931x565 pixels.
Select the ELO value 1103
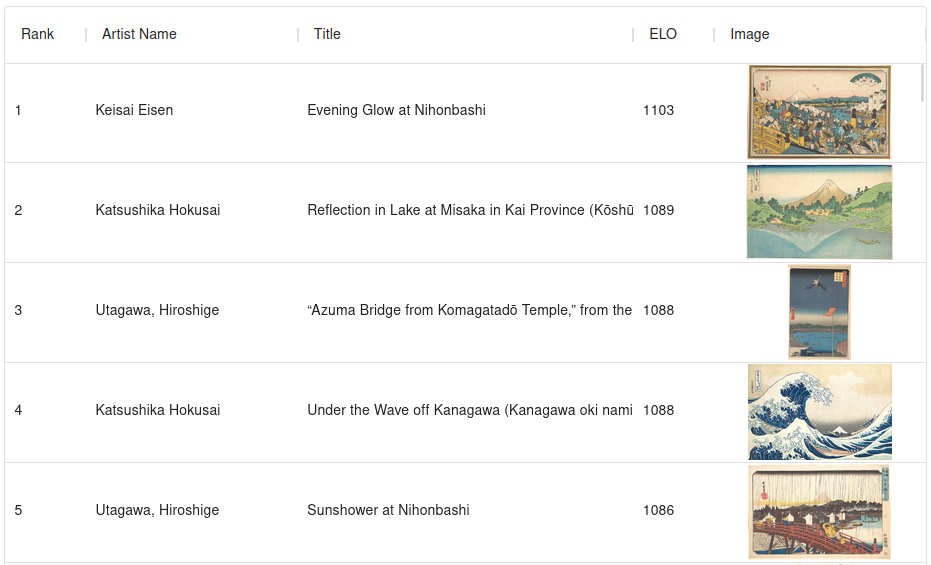coord(658,110)
